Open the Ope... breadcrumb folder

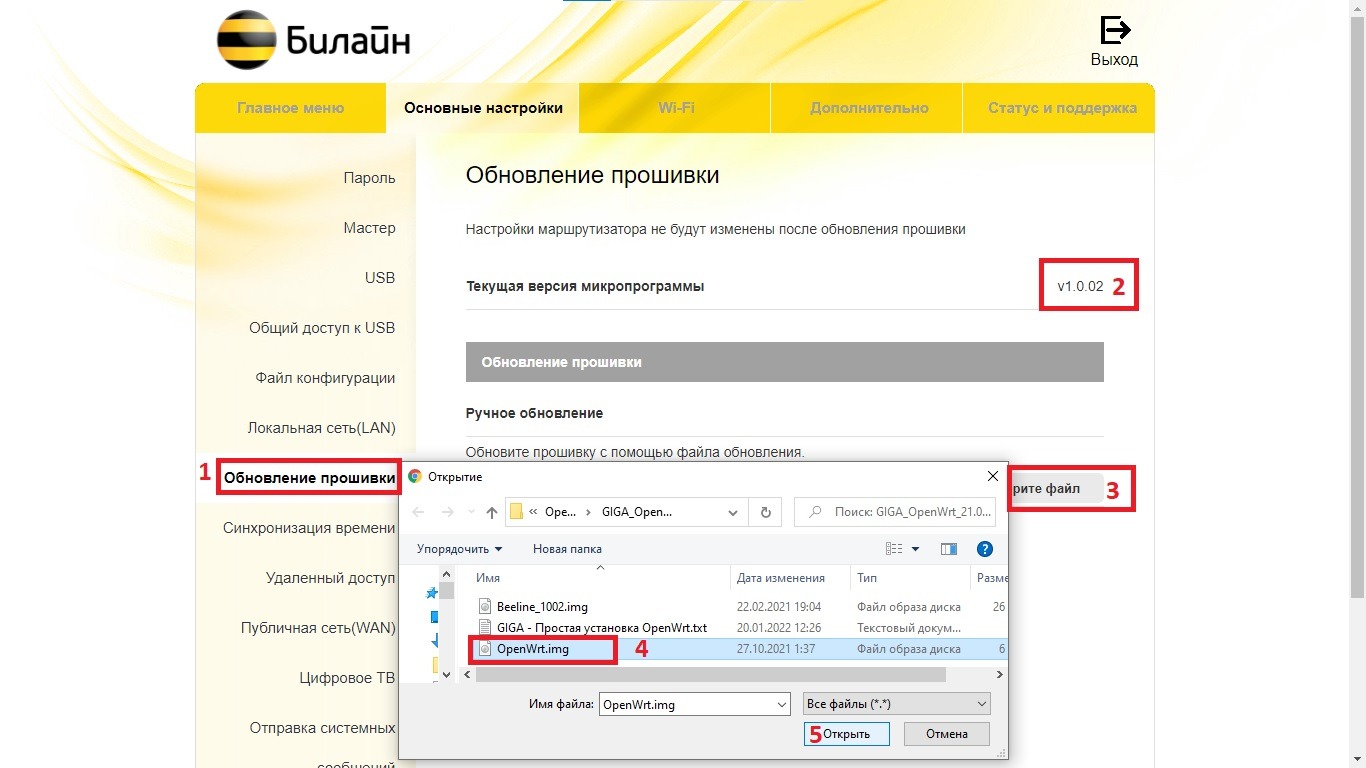click(x=560, y=512)
